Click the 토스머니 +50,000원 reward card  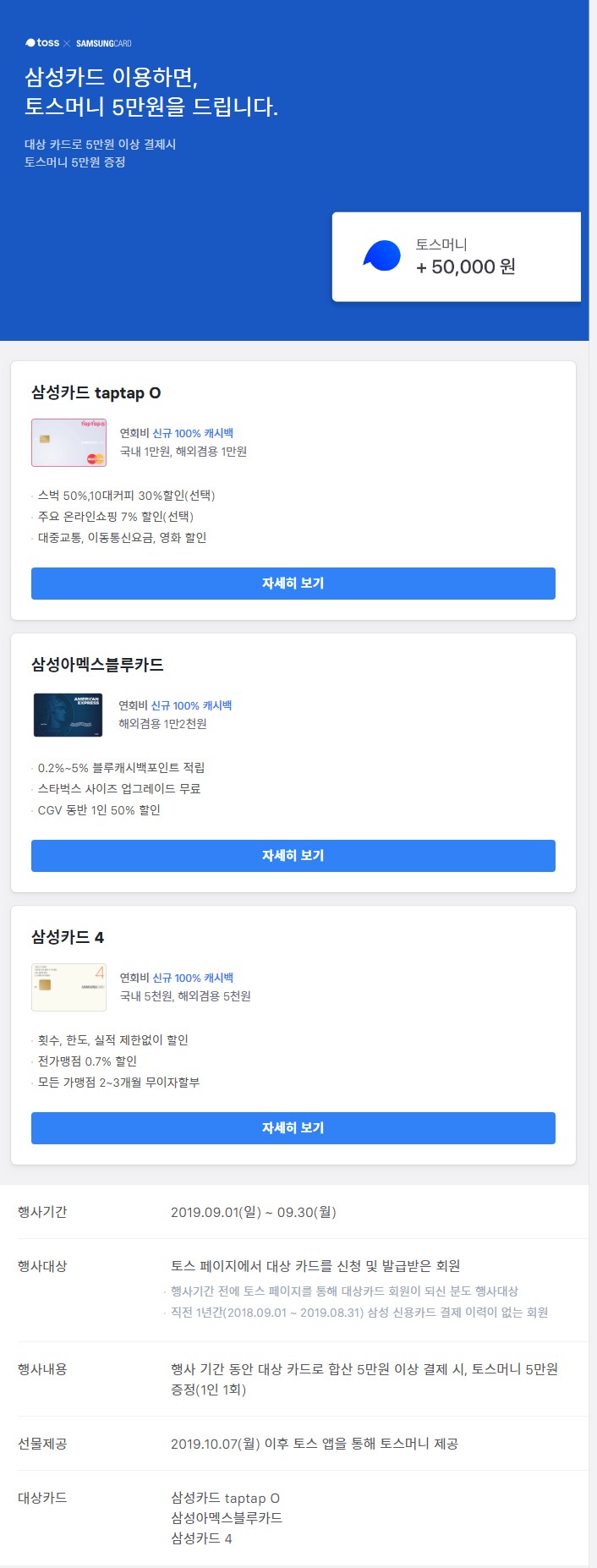[457, 257]
